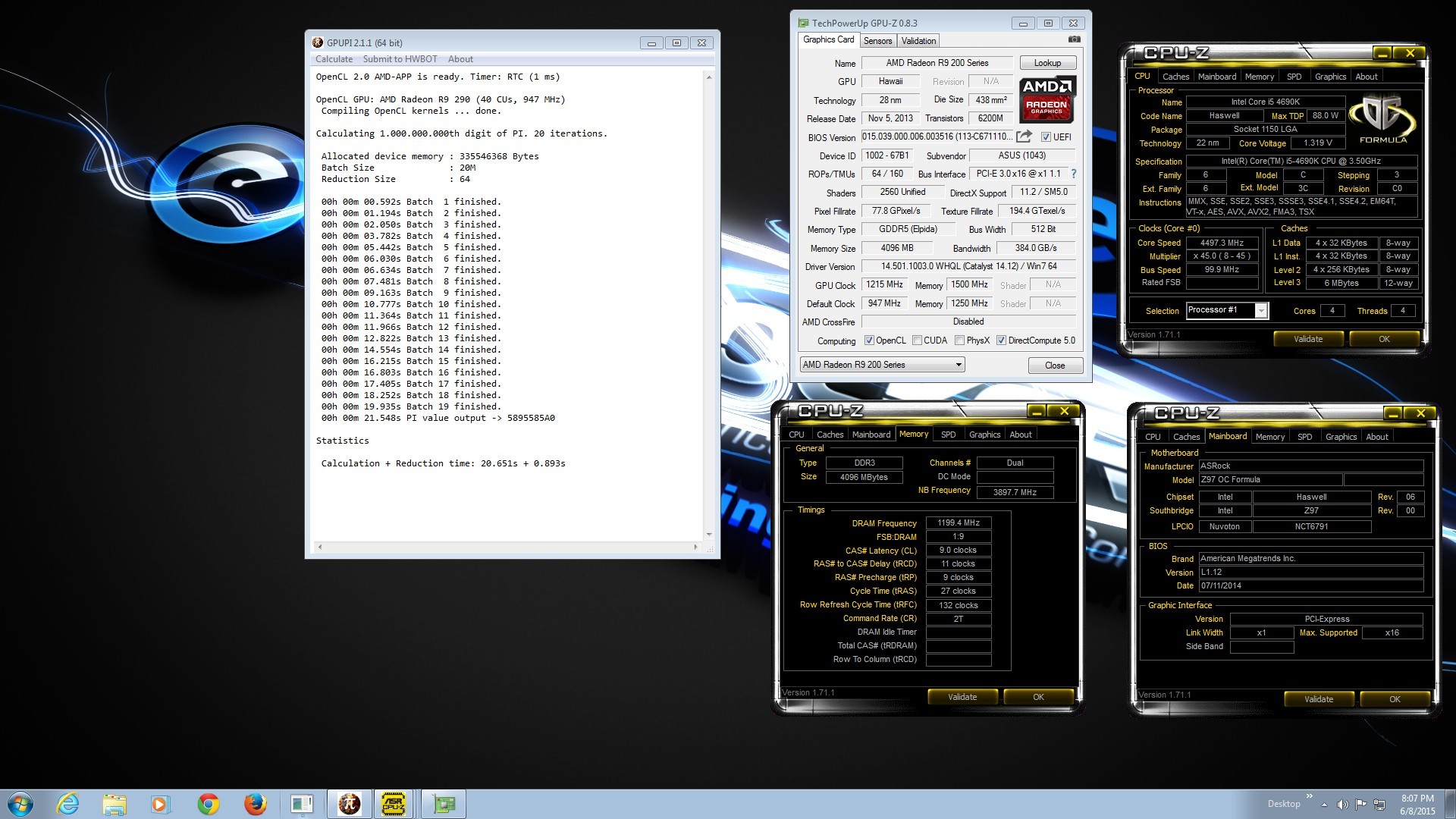Click the Start menu orb
Viewport: 1456px width, 819px height.
20,804
